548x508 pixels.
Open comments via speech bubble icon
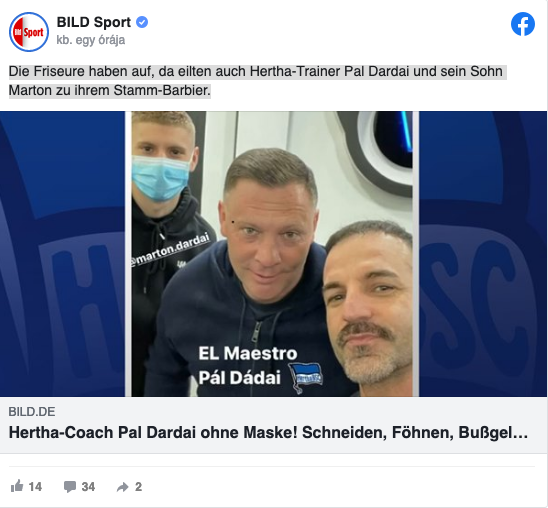point(70,486)
